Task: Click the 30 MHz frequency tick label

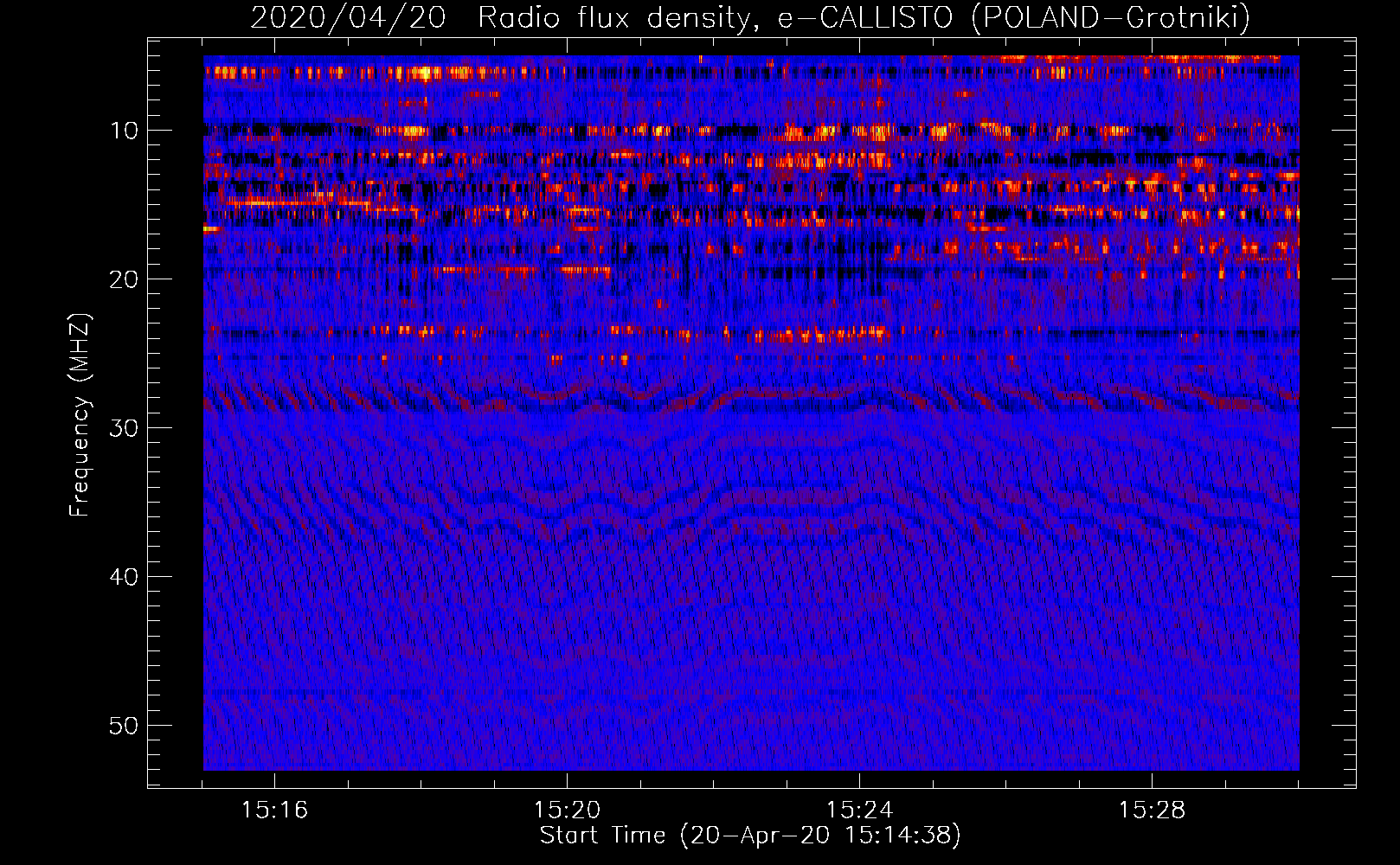Action: click(125, 428)
